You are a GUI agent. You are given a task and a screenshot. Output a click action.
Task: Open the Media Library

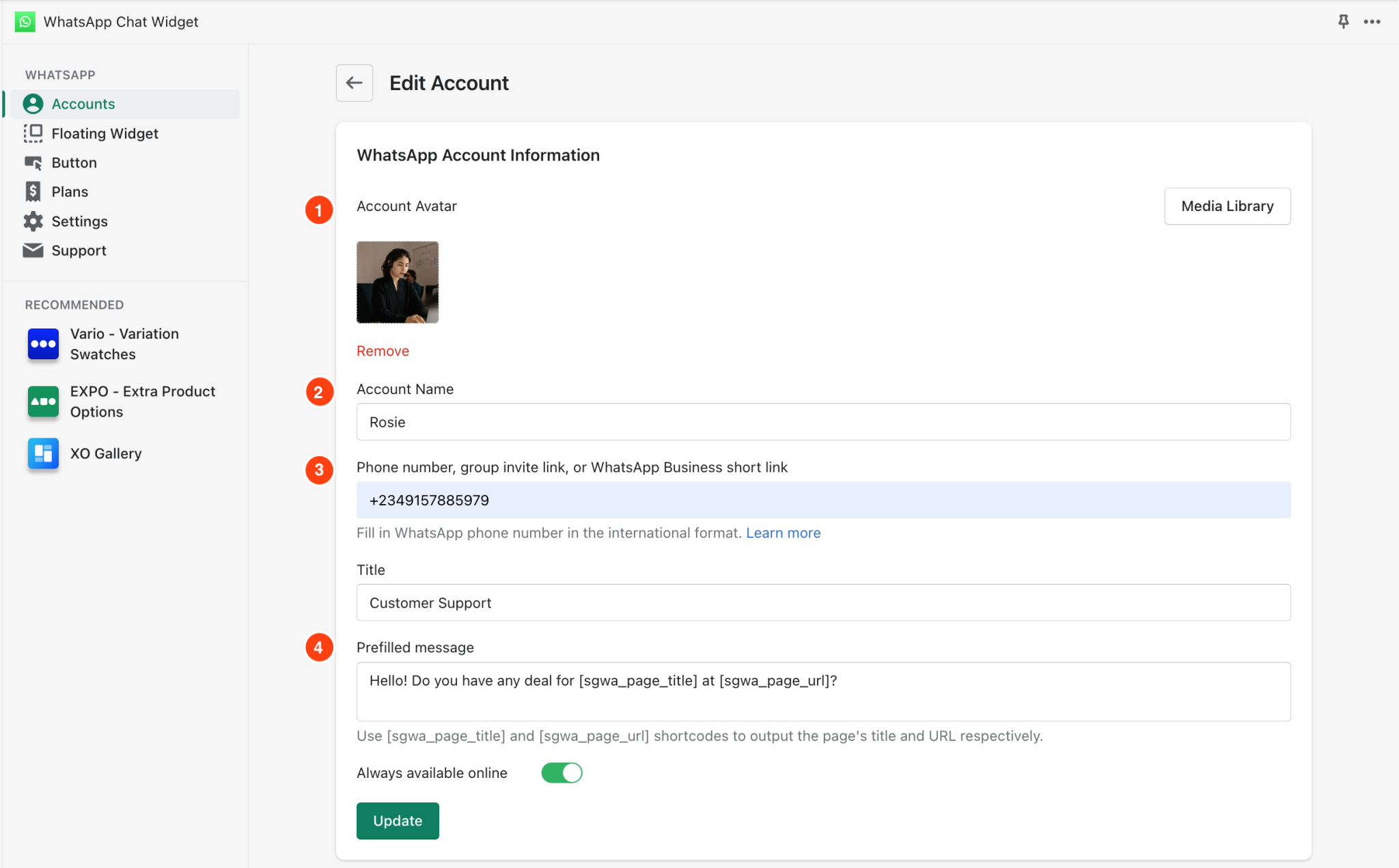pos(1228,206)
